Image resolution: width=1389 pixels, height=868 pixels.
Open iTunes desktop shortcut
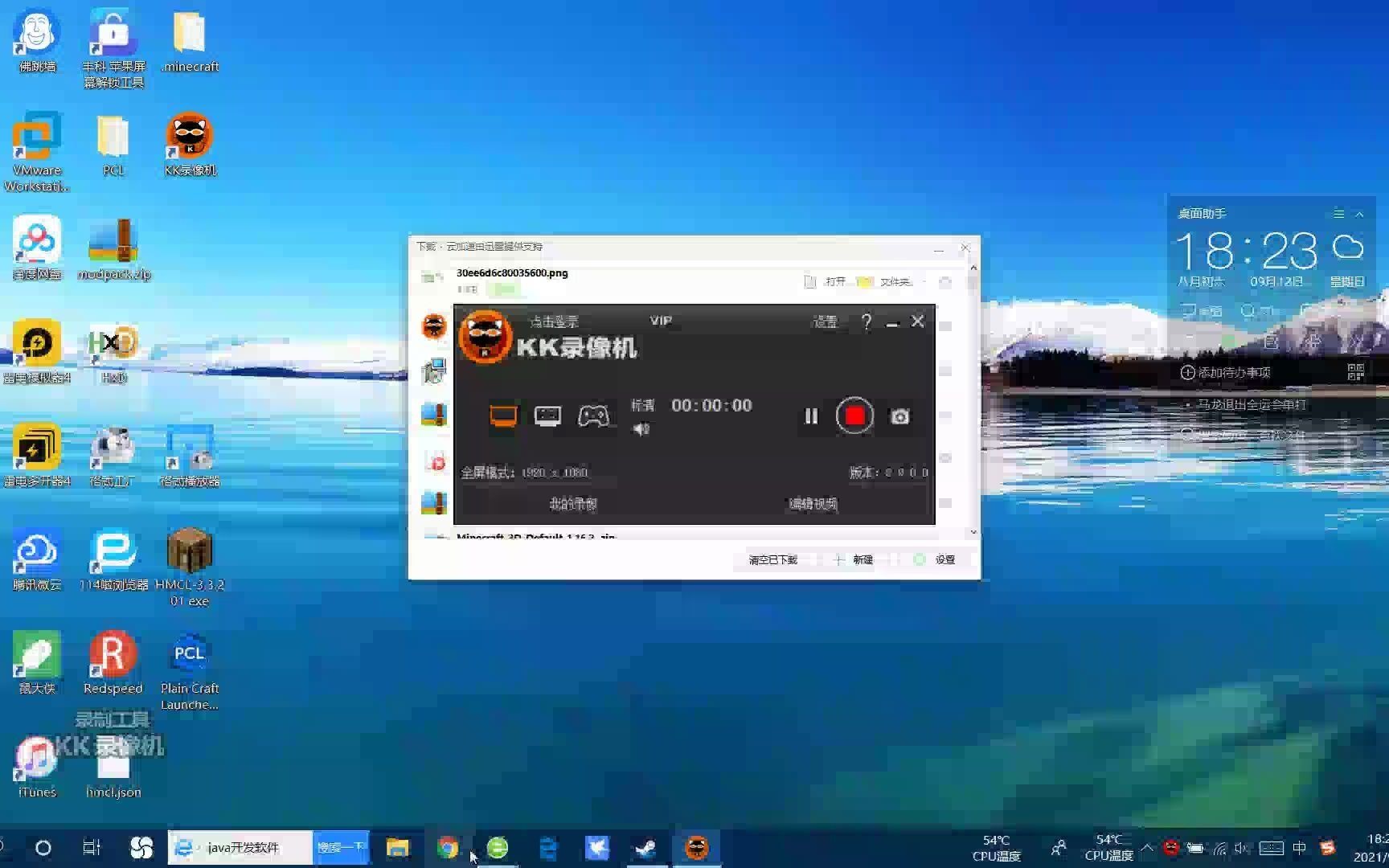37,767
